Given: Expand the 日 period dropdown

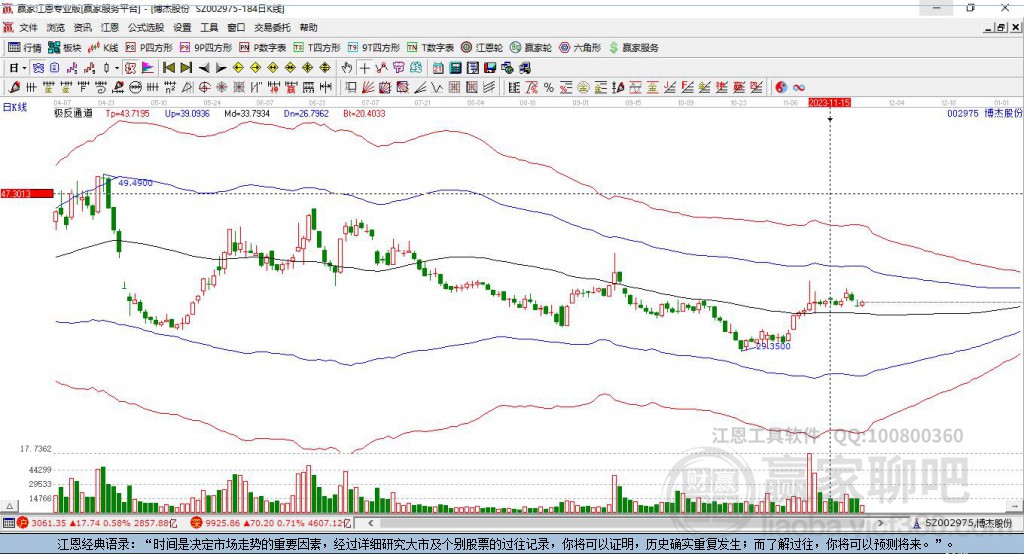Looking at the screenshot, I should [x=24, y=68].
